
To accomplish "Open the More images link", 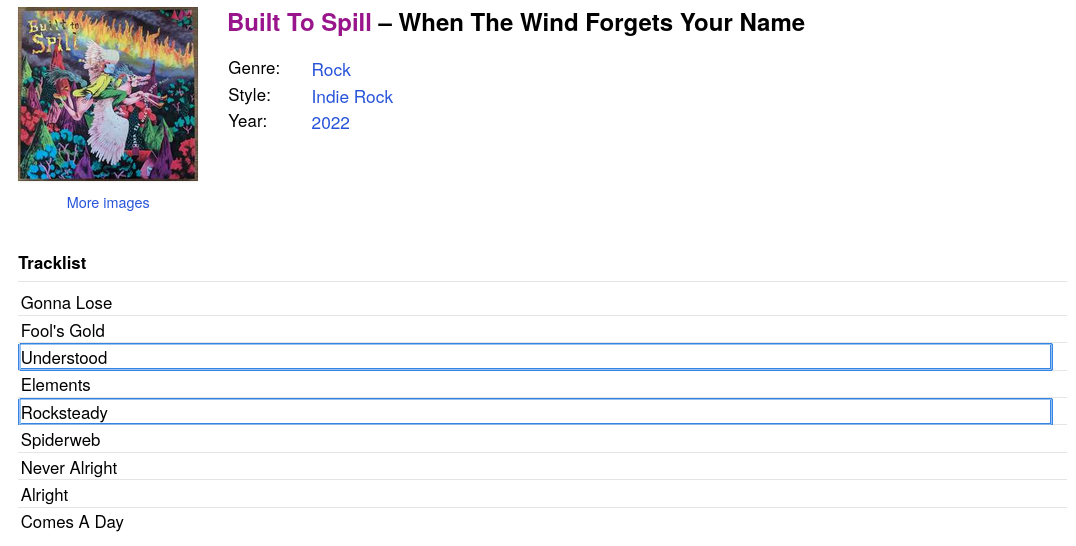I will 108,203.
